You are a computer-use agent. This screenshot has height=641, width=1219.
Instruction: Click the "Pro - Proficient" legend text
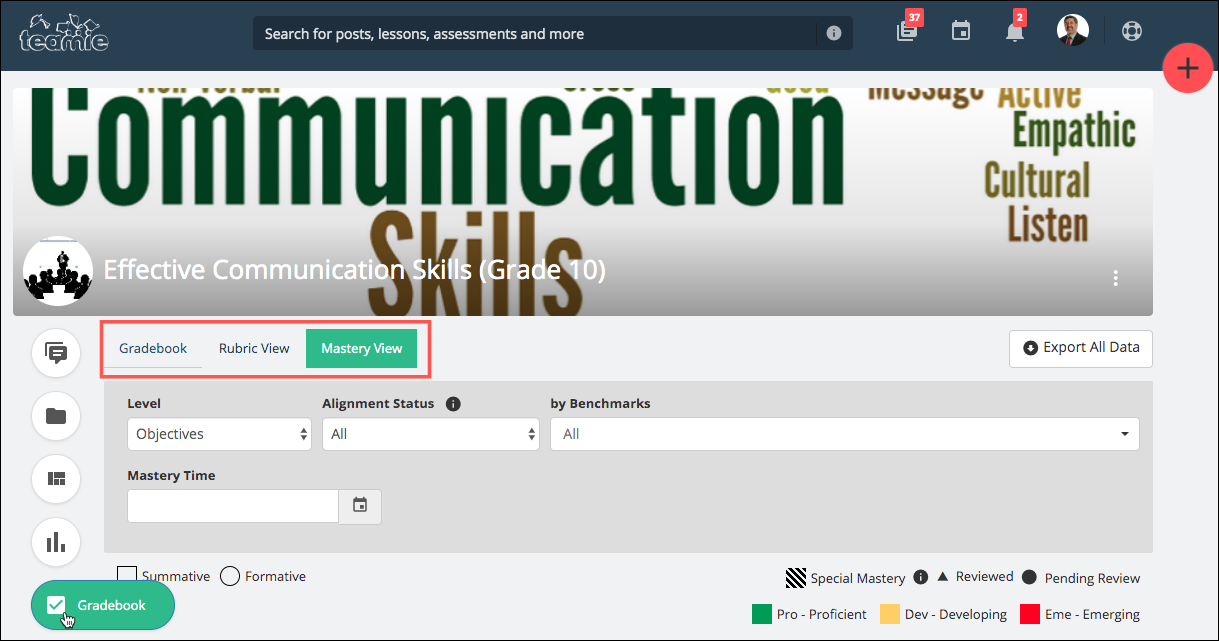click(822, 615)
